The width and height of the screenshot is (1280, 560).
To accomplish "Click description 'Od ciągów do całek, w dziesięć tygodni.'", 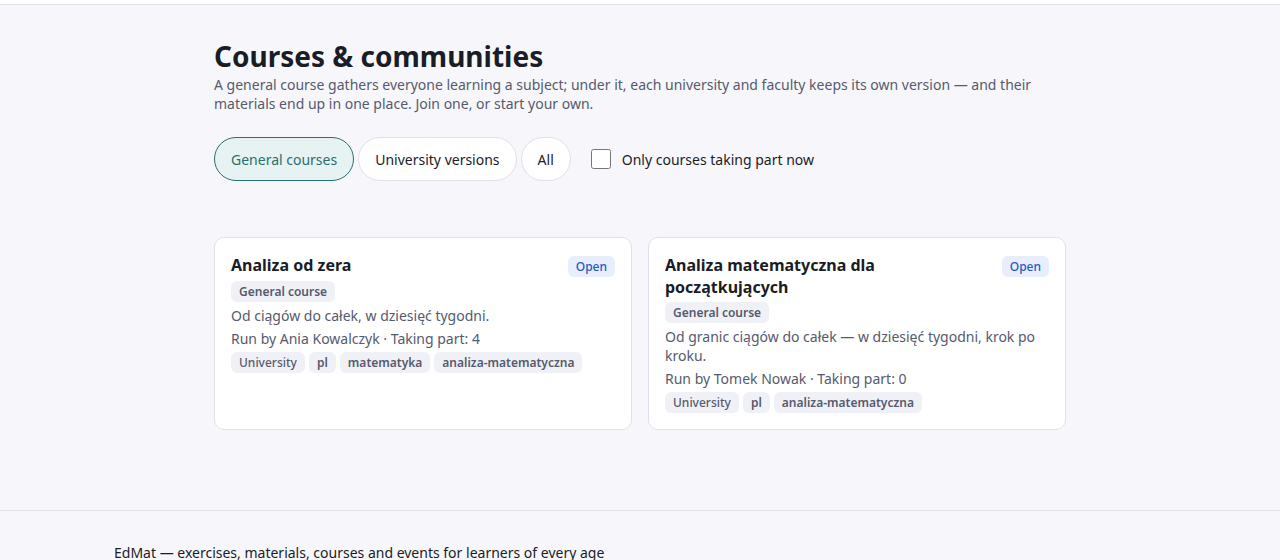I will [x=360, y=316].
